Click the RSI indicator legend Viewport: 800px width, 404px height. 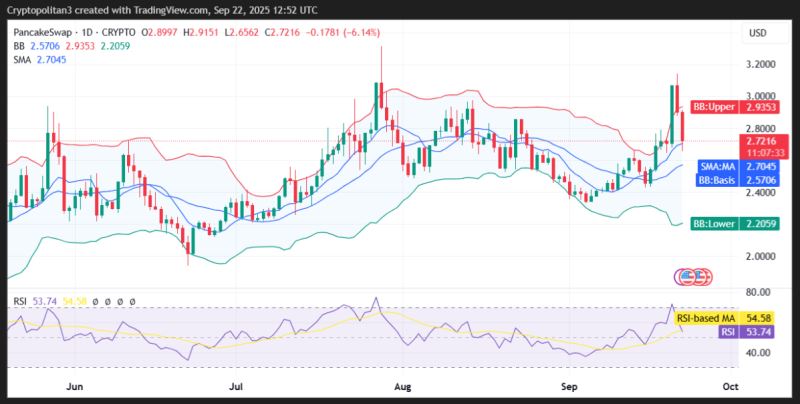pos(74,302)
